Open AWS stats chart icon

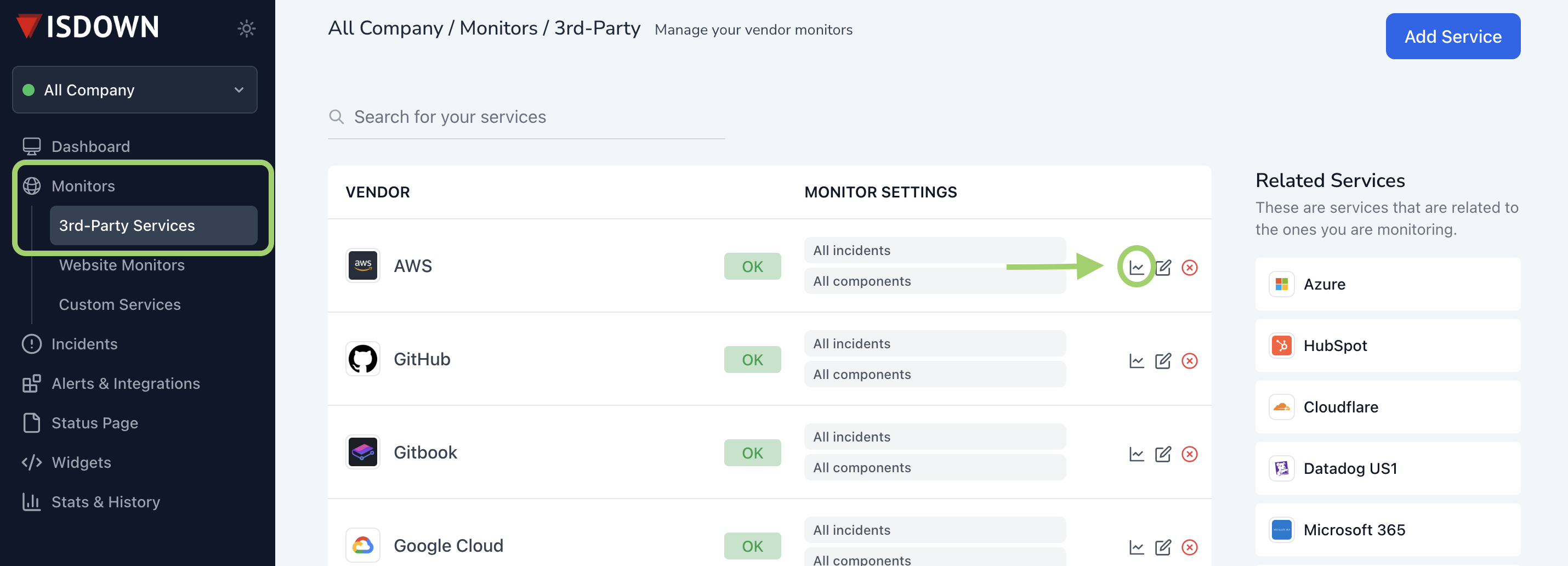coord(1136,267)
